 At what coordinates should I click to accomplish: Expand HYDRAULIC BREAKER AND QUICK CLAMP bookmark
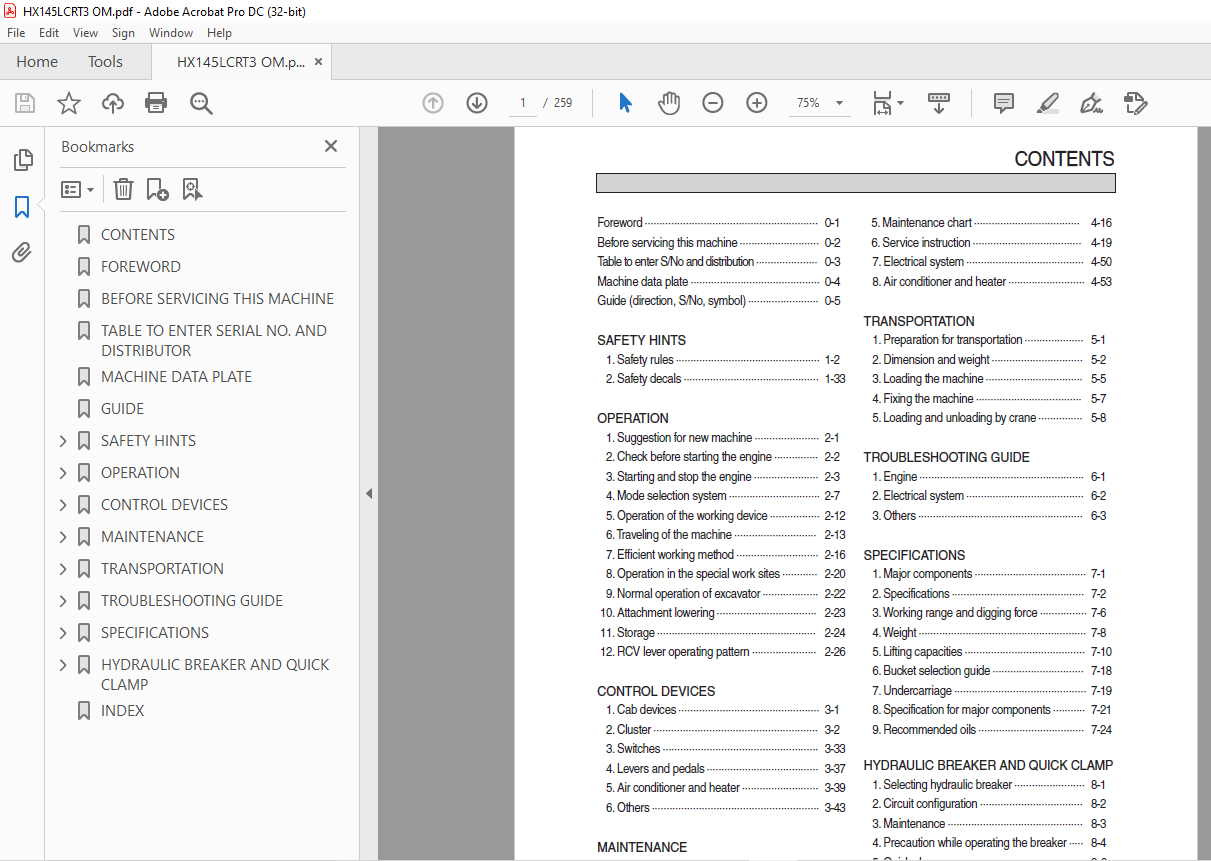point(64,665)
